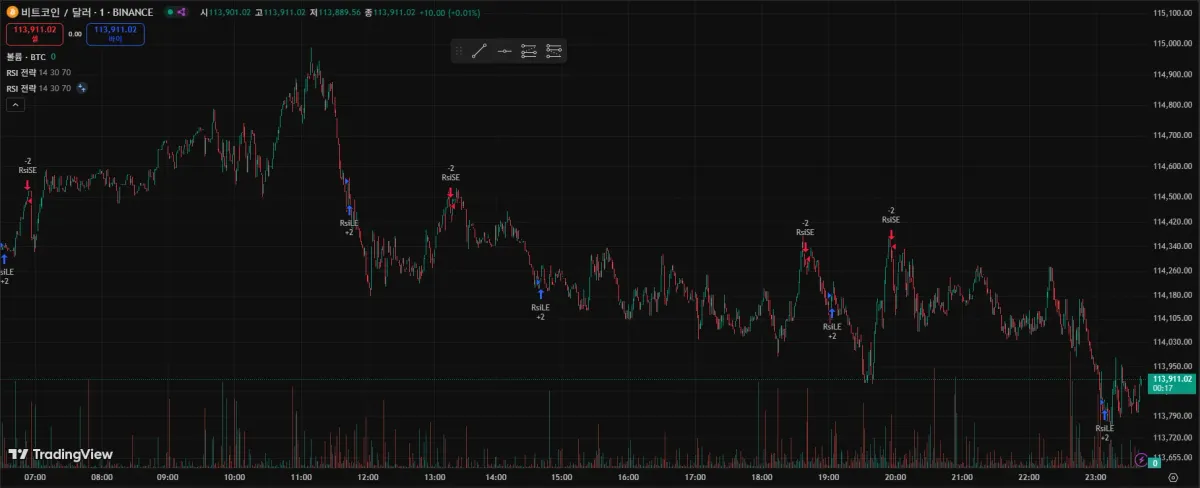Collapse the indicator legend with chevron button
This screenshot has height=488, width=1200.
[15, 104]
